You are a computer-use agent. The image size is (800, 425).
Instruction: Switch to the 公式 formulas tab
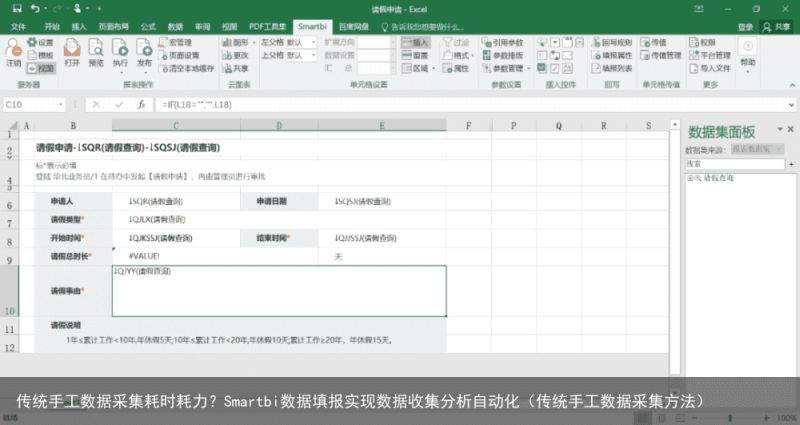[x=148, y=27]
